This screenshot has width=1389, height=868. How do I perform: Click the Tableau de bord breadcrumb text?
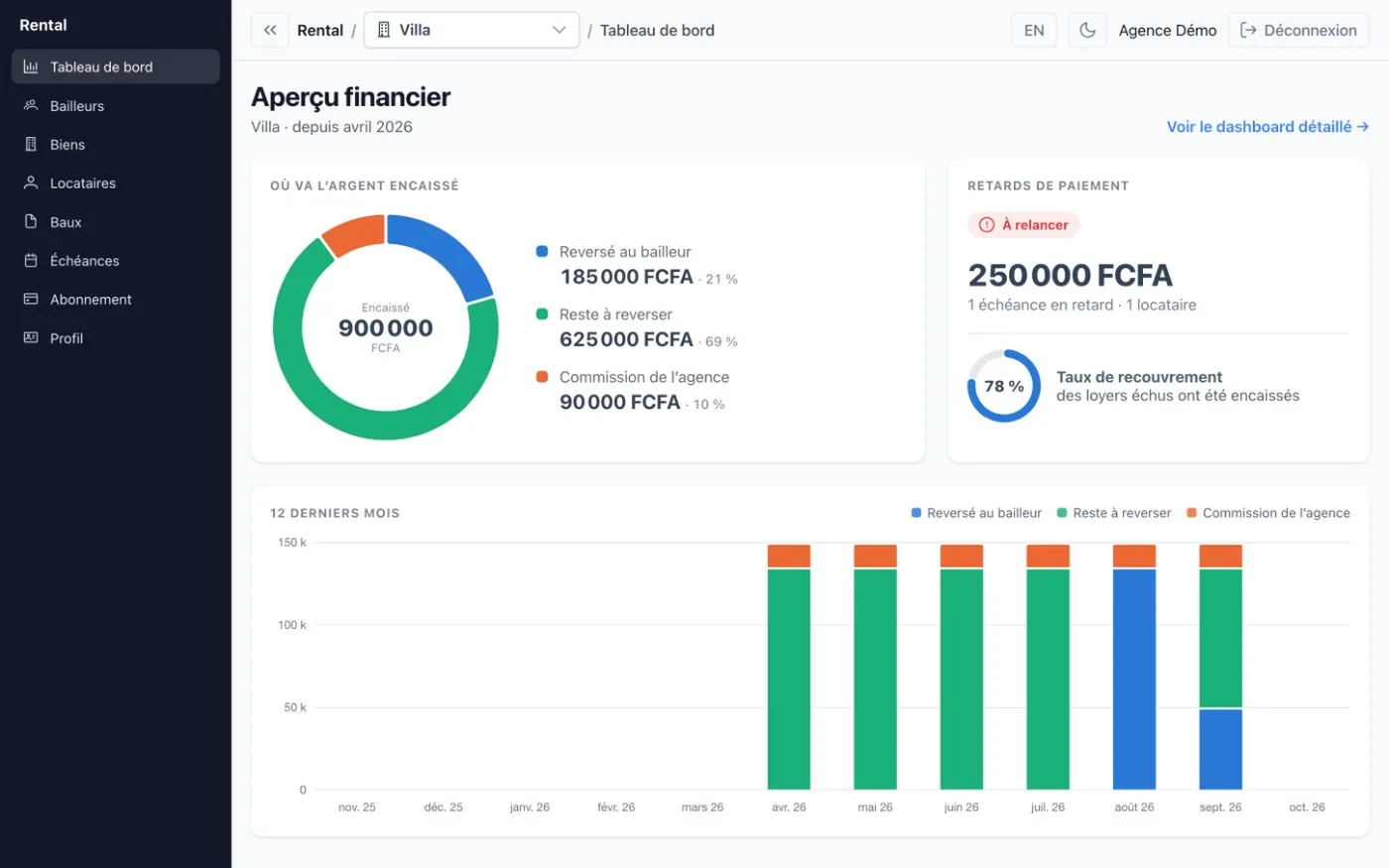(x=657, y=31)
